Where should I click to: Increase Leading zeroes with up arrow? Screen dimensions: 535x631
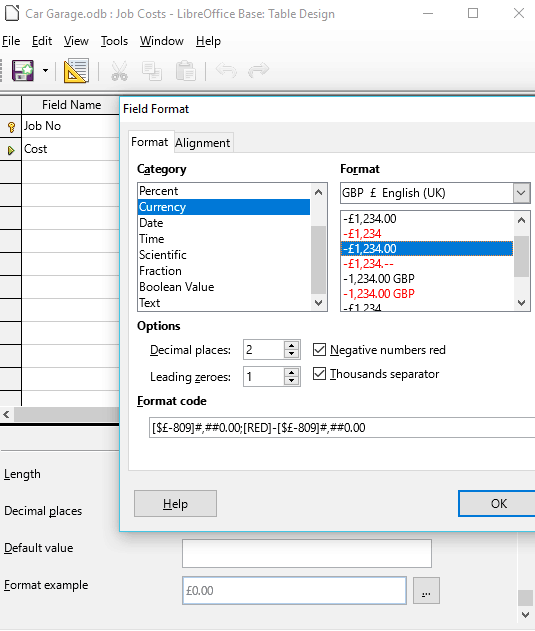pos(291,372)
